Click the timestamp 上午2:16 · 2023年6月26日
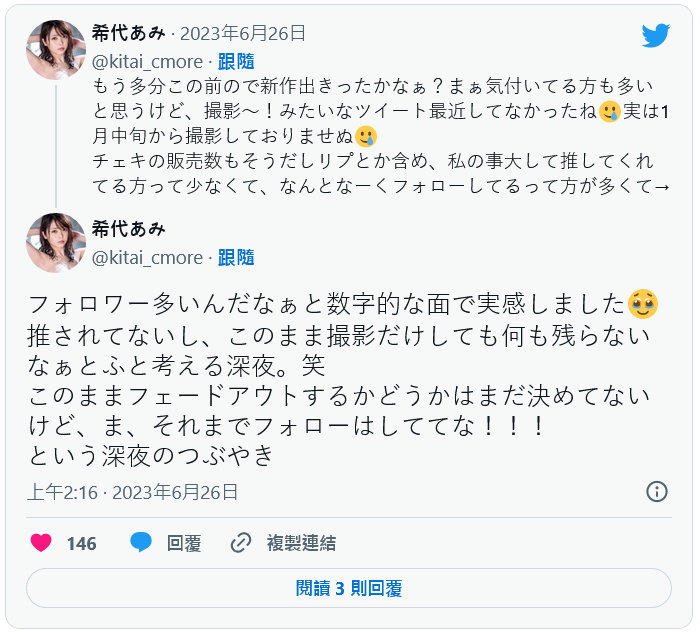Viewport: 700px width, 632px height. pyautogui.click(x=133, y=491)
